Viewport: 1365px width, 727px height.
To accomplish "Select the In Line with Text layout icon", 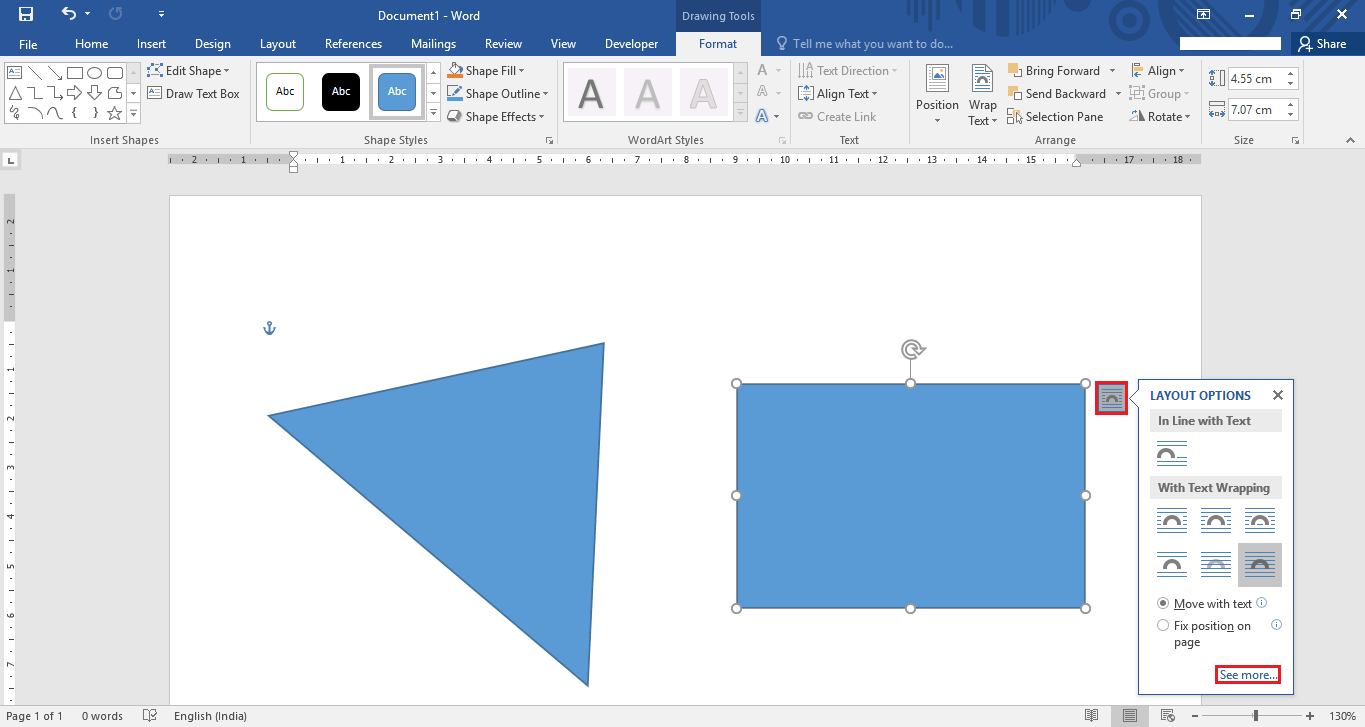I will tap(1172, 454).
